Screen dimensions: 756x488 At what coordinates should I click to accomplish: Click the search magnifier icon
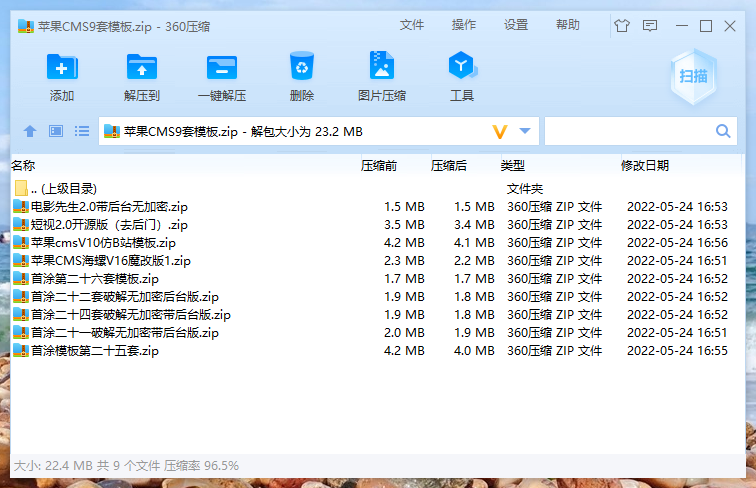723,131
